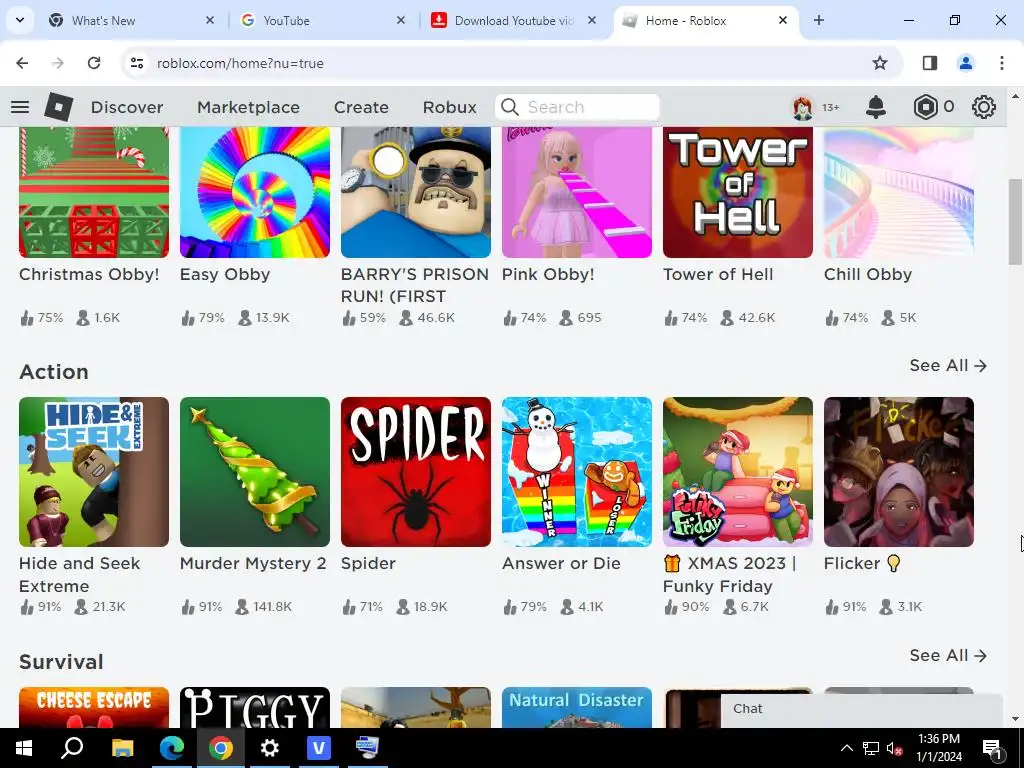Click the 13+ age label

pos(831,107)
